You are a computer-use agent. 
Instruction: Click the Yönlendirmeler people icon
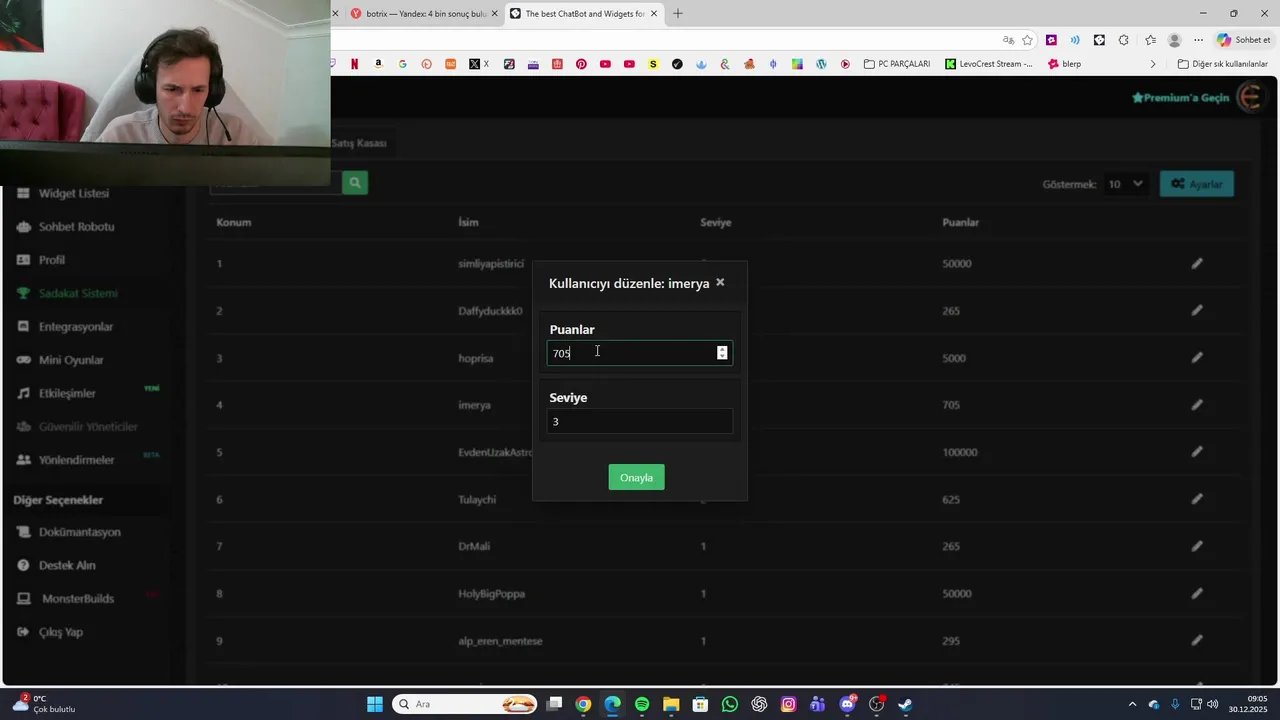click(24, 460)
